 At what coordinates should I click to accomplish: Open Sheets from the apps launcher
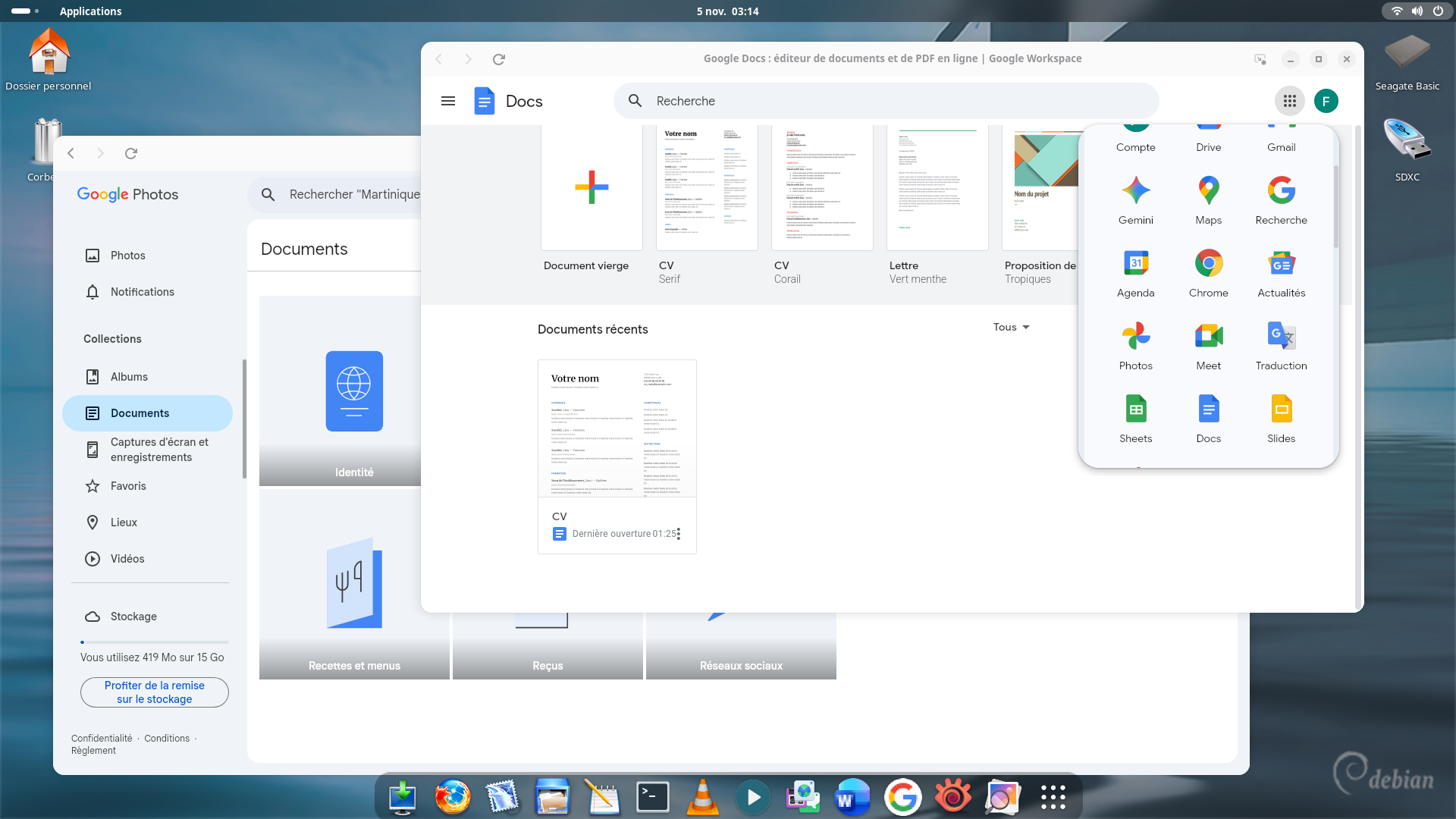pyautogui.click(x=1135, y=418)
